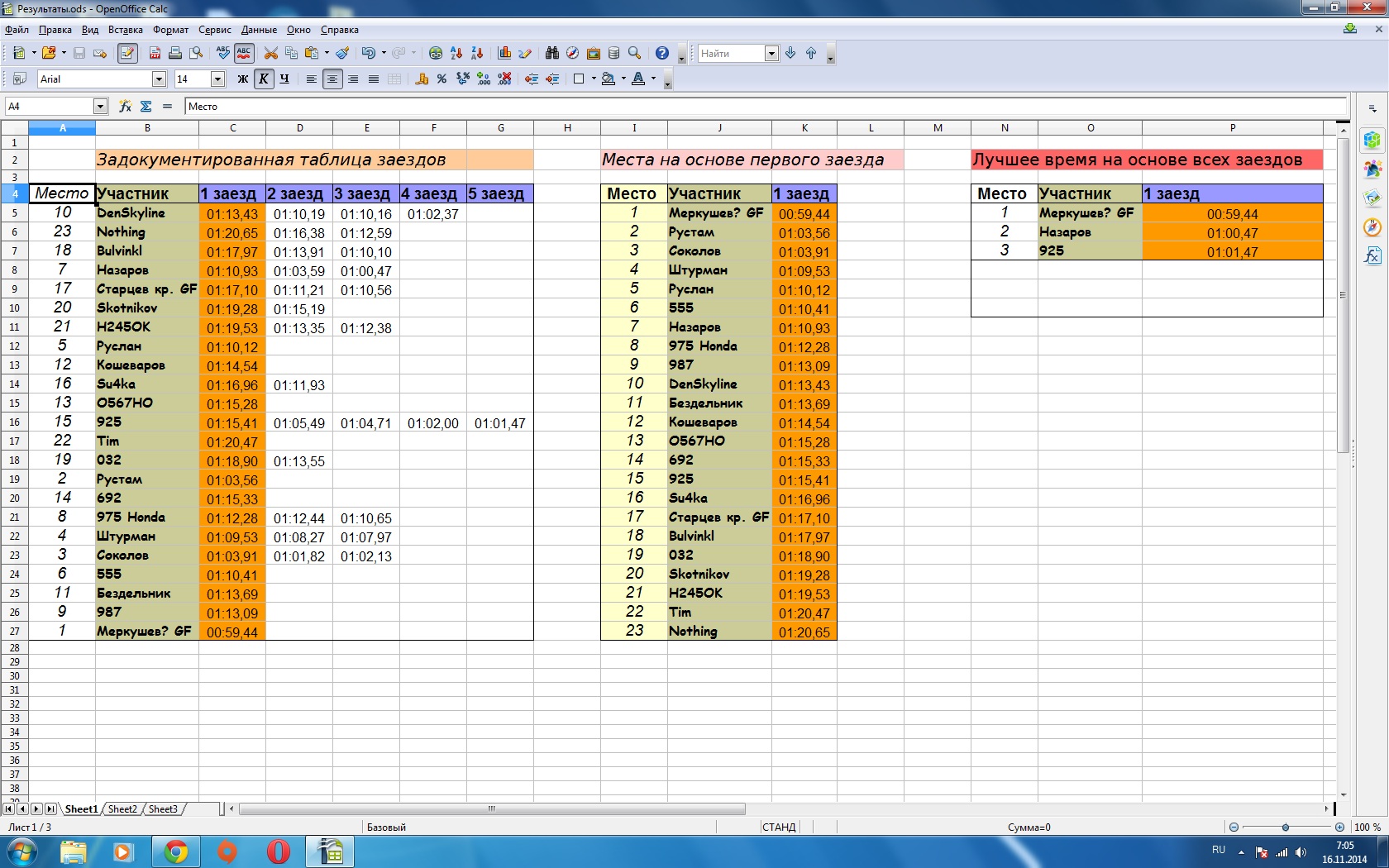Select the column P header
Image resolution: width=1389 pixels, height=868 pixels.
(x=1232, y=127)
